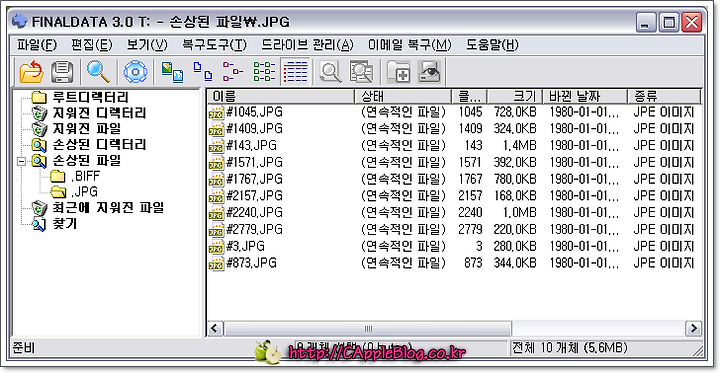The width and height of the screenshot is (720, 373).
Task: Click the save floppy disk toolbar icon
Action: coord(62,72)
